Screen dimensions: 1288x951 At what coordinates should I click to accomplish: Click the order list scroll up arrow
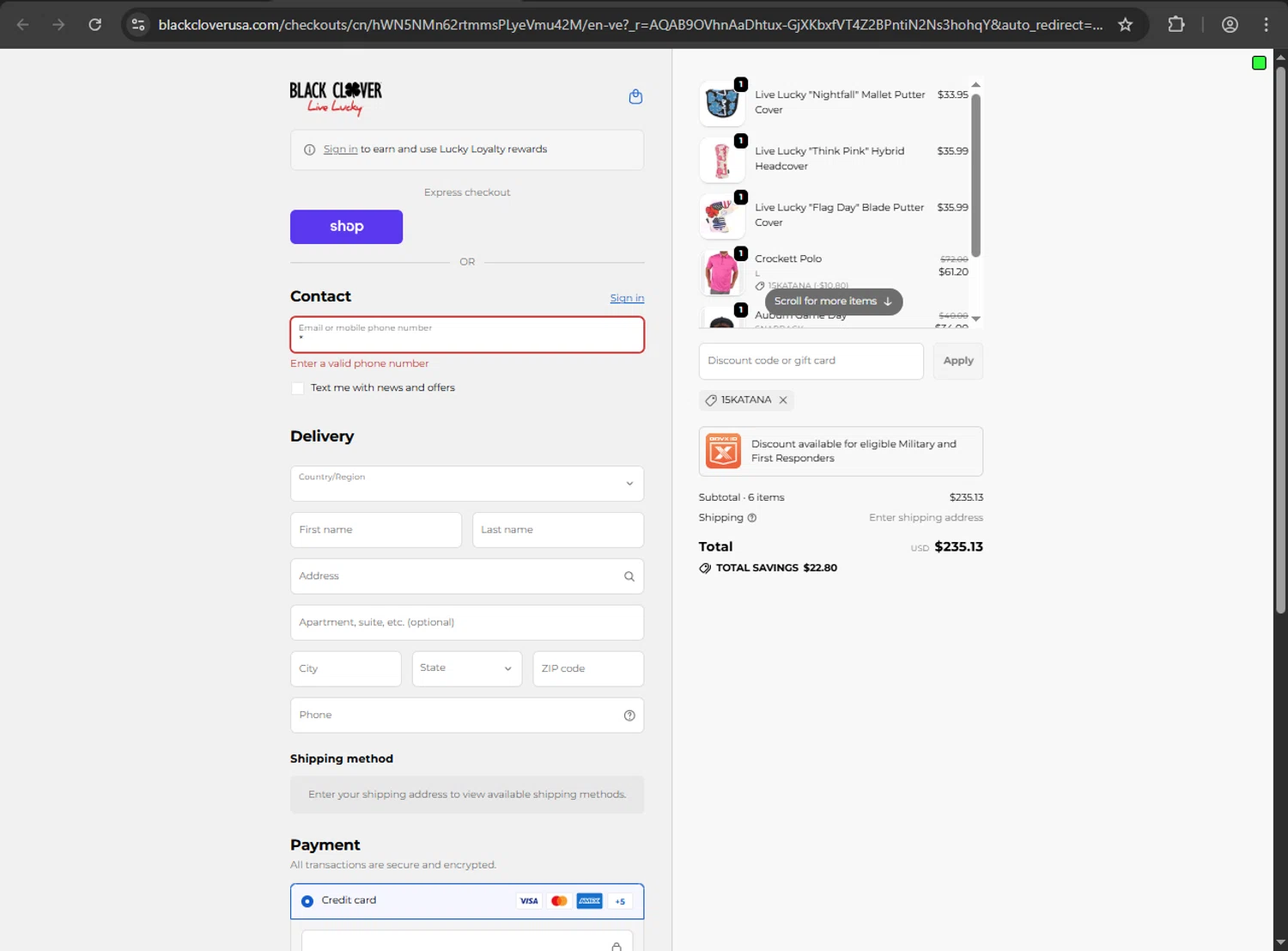pos(975,84)
